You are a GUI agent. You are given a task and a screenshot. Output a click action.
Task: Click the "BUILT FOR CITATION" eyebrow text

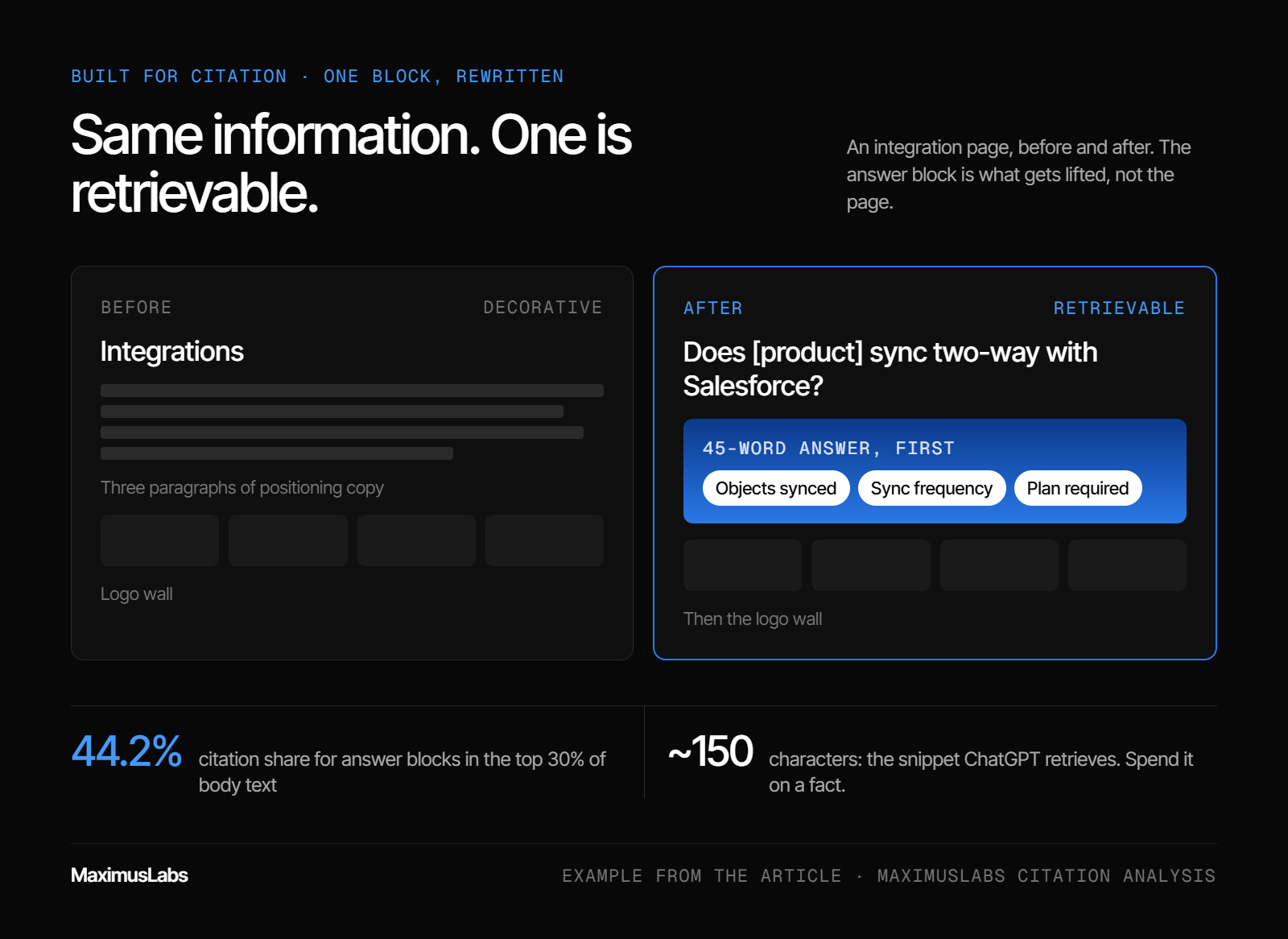179,77
